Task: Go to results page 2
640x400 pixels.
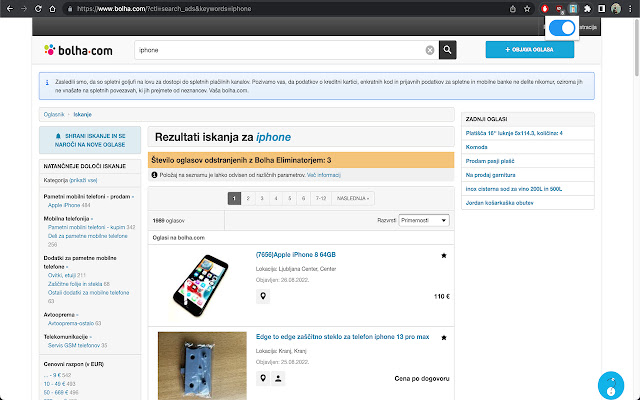Action: coord(248,198)
